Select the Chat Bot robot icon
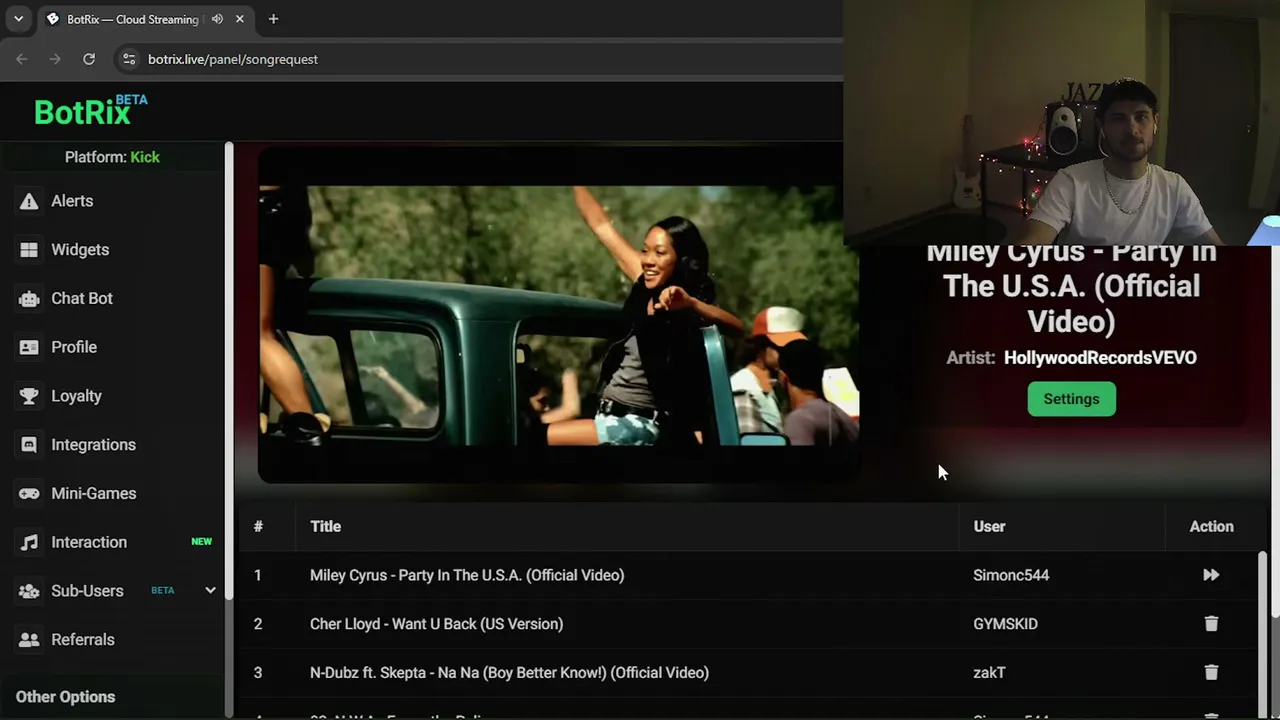Screen dimensions: 1280x720 (x=29, y=299)
